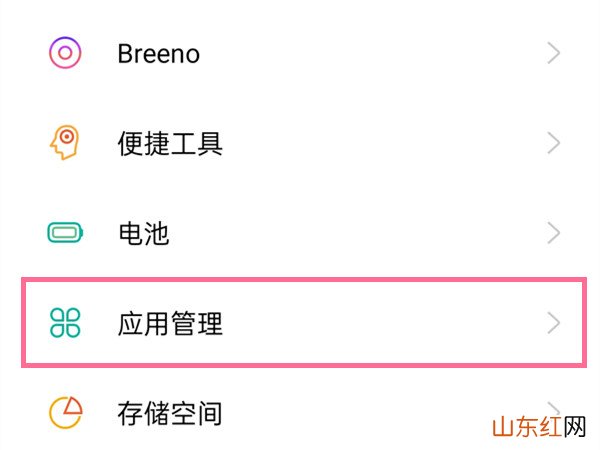Select the 便捷工具 text entry
The width and height of the screenshot is (600, 450).
(170, 143)
